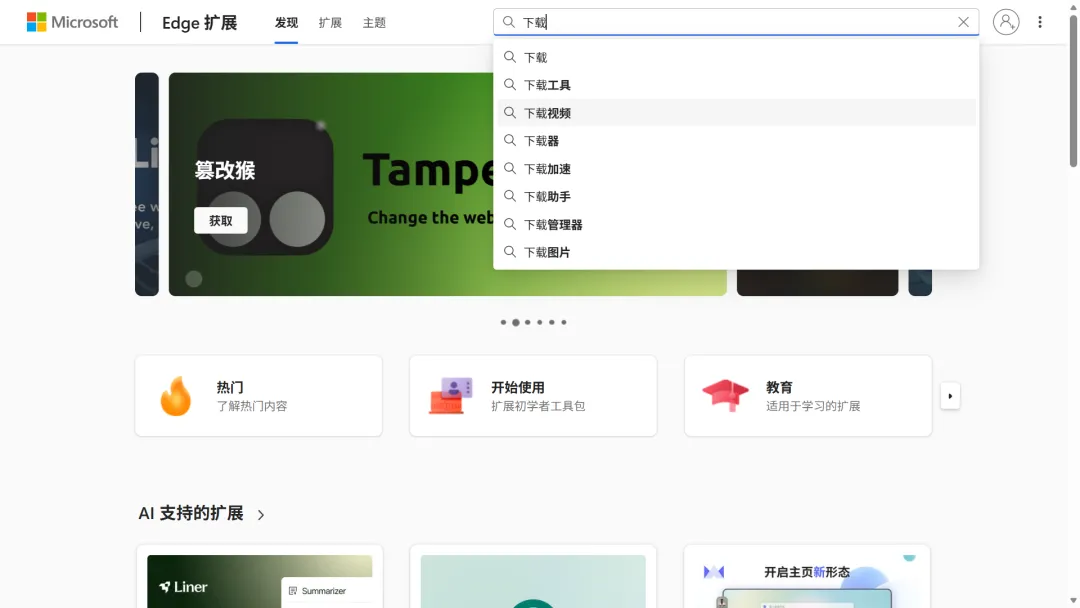Image resolution: width=1080 pixels, height=608 pixels.
Task: Click the 开始使用 toolkit icon
Action: pyautogui.click(x=450, y=396)
